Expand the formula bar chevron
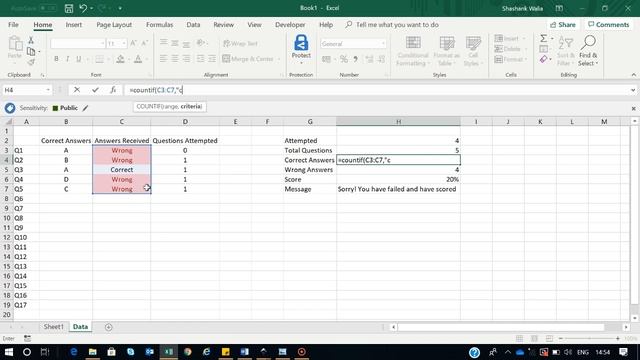640x360 pixels. (633, 90)
